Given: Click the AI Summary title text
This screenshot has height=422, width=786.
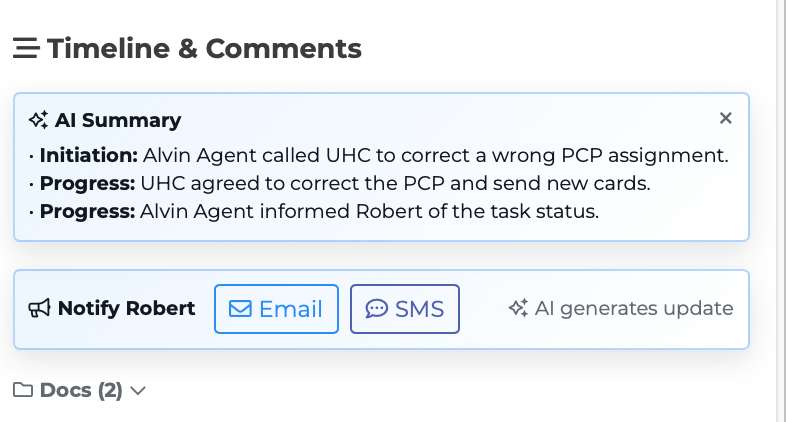Looking at the screenshot, I should click(118, 121).
